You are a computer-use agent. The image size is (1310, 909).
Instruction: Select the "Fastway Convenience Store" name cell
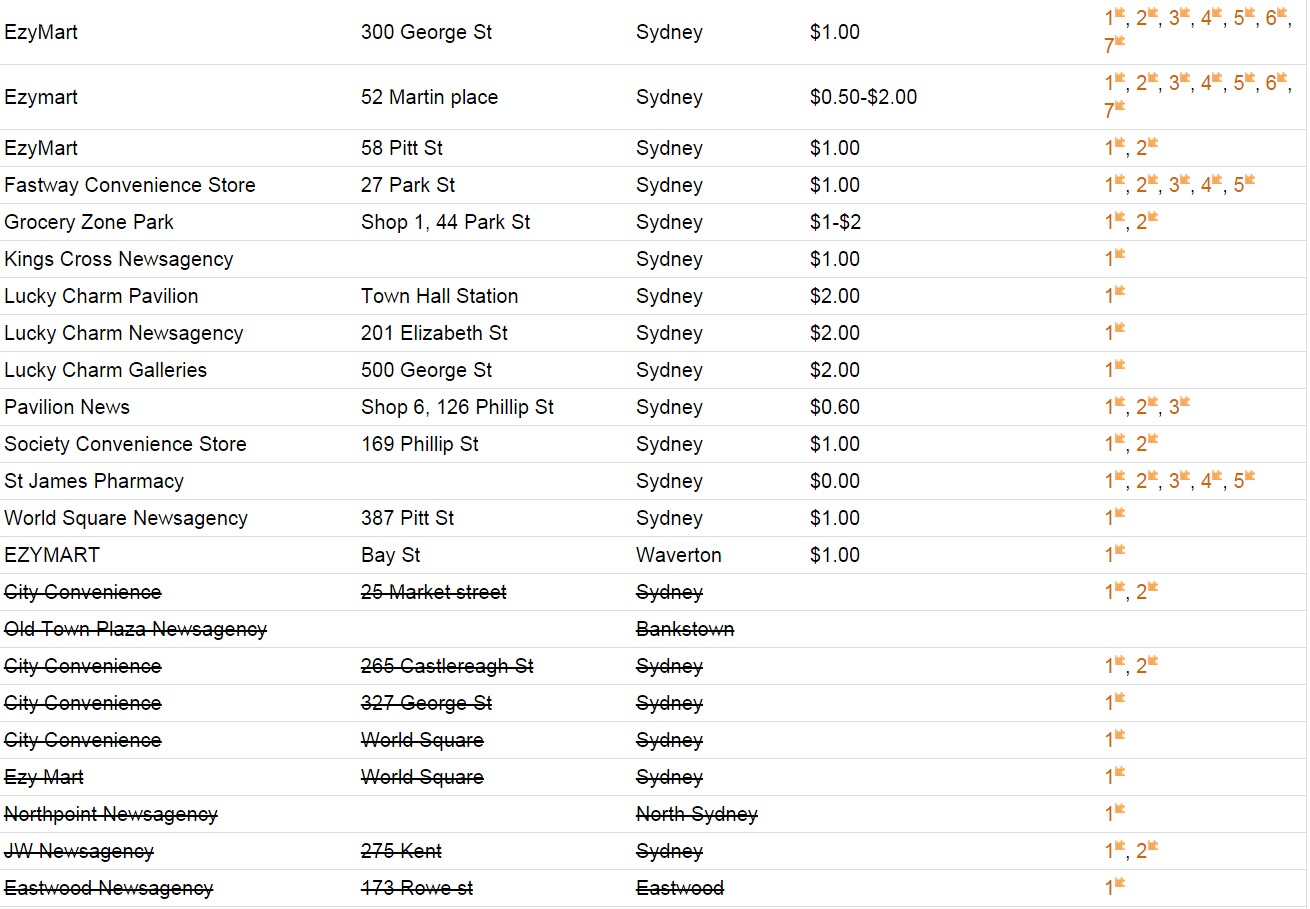pyautogui.click(x=130, y=185)
